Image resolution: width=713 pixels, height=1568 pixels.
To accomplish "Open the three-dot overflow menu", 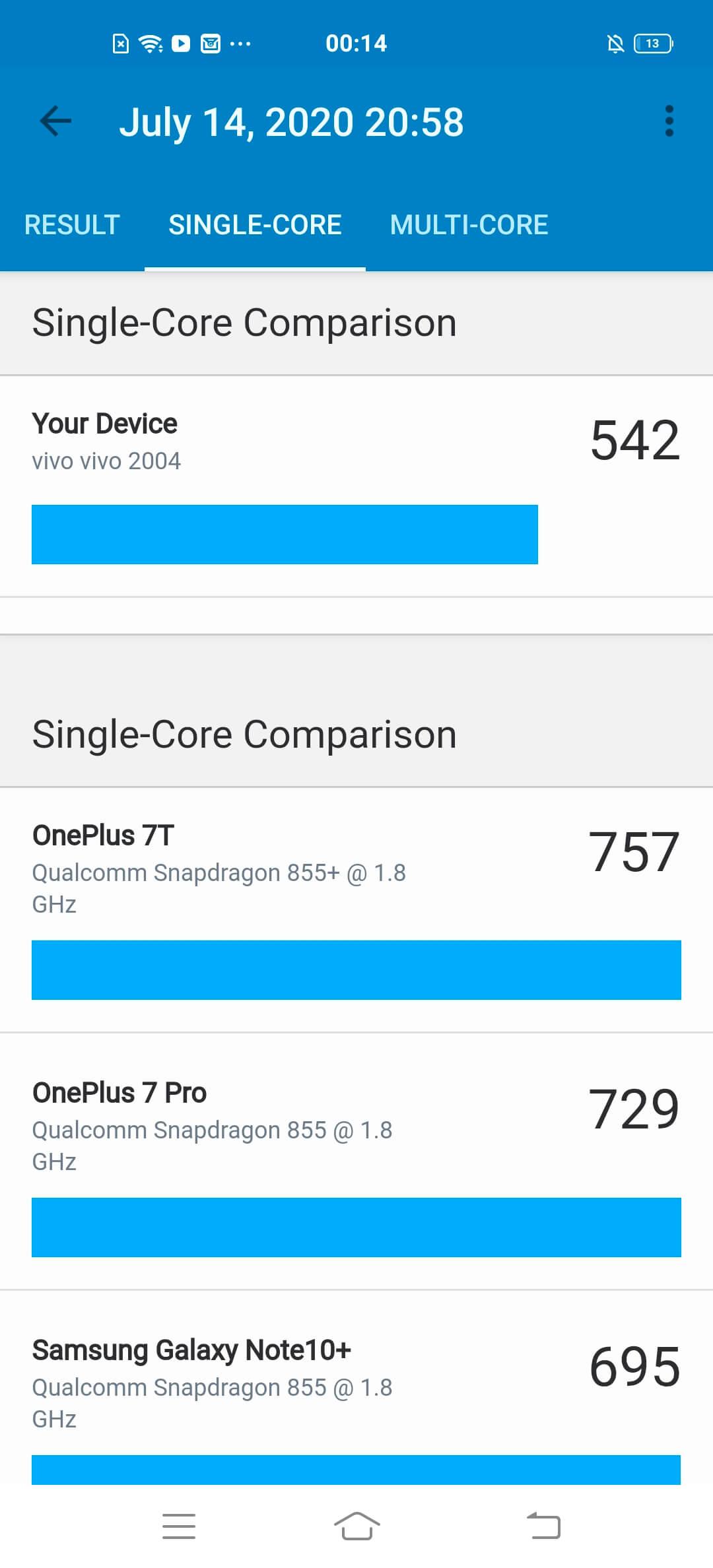I will 669,121.
